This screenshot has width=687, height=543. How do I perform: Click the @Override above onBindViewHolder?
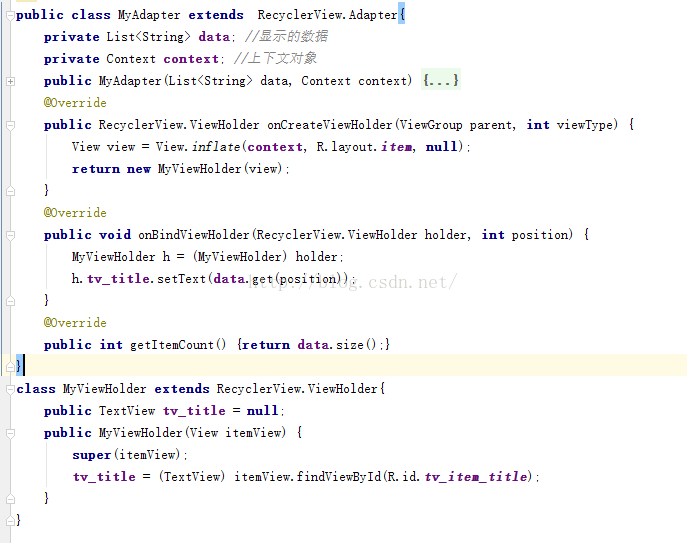click(x=75, y=213)
